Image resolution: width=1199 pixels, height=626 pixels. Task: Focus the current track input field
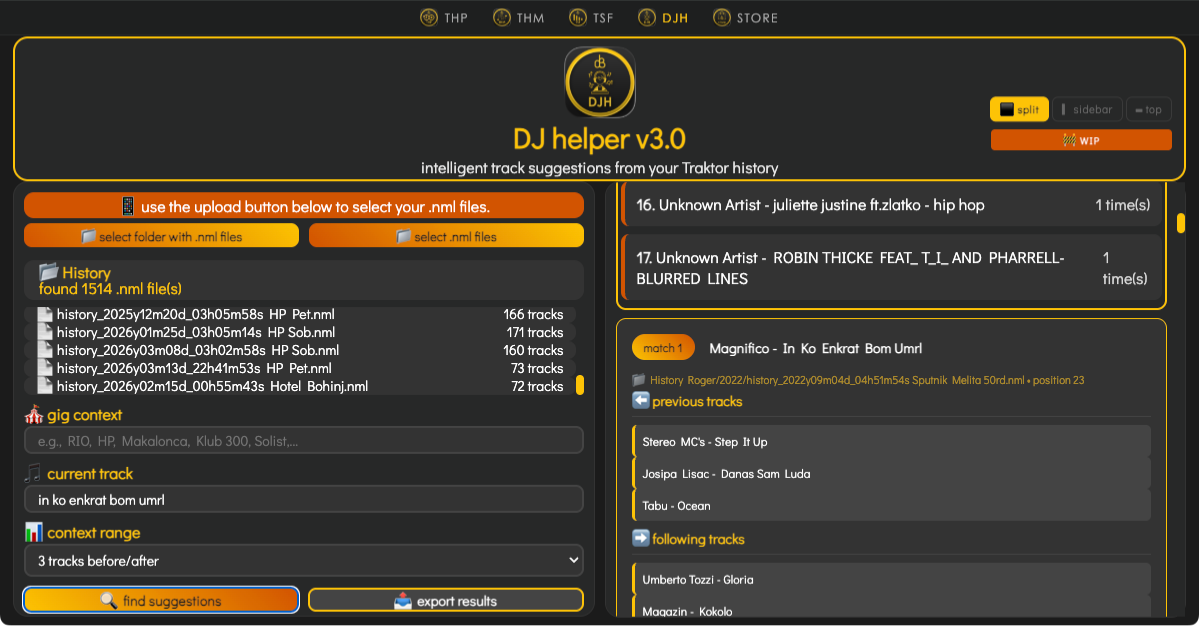[304, 500]
